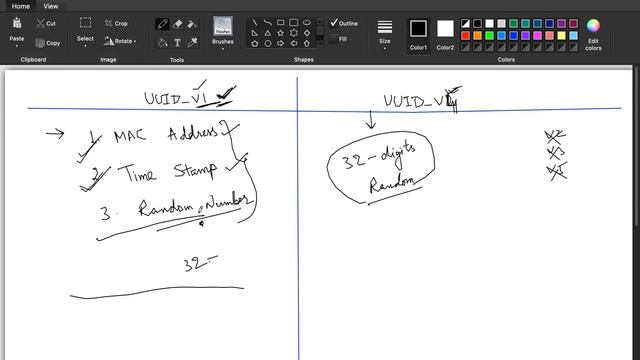Image resolution: width=640 pixels, height=360 pixels.
Task: Pick the curve shape
Action: [x=268, y=22]
